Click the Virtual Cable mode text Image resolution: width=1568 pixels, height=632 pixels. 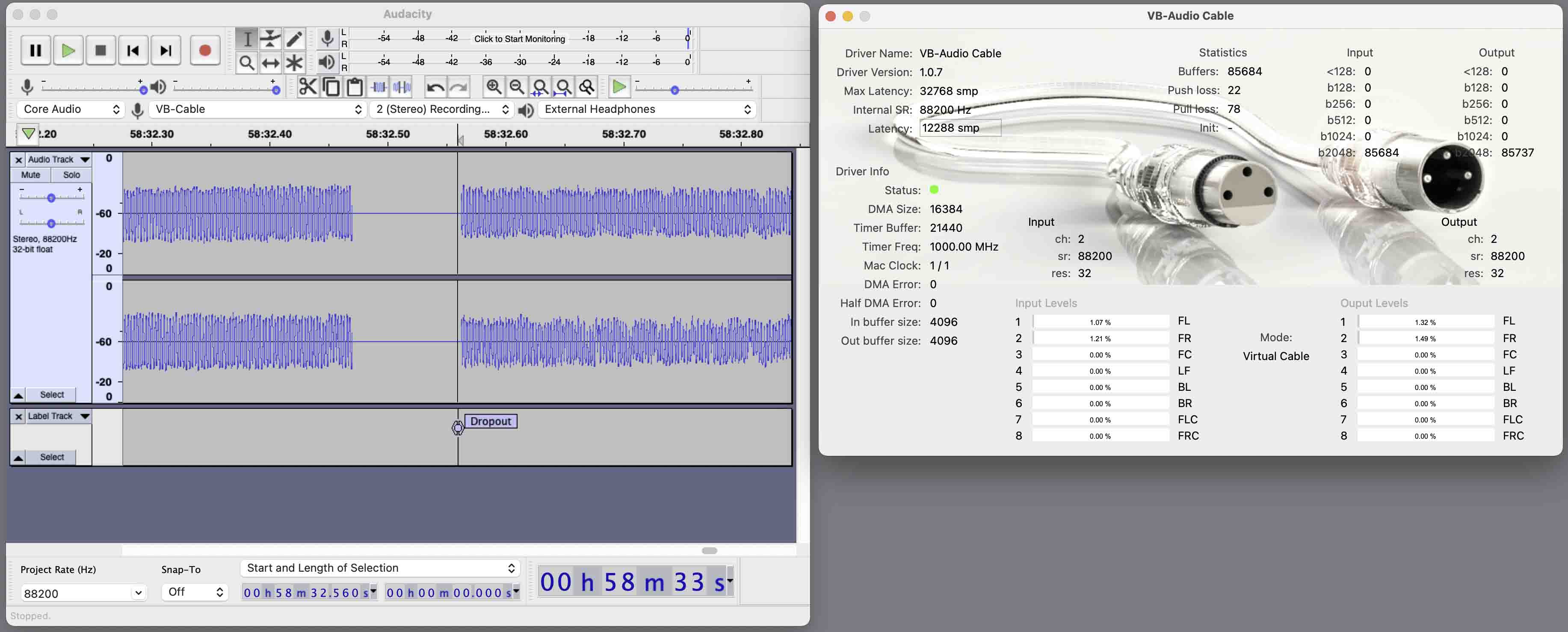click(1276, 356)
